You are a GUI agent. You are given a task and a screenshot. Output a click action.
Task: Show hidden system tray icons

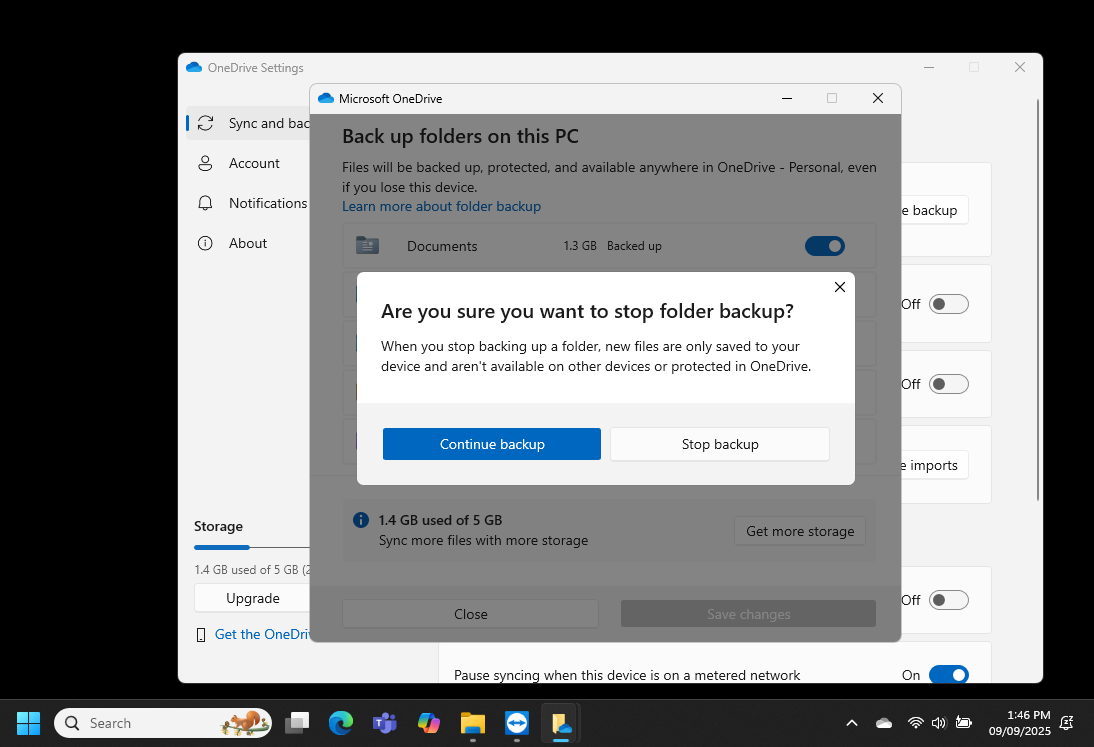point(852,723)
